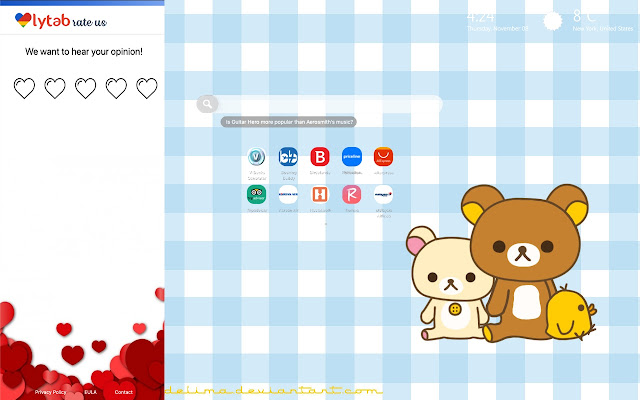Open the Priceline shortcut
Screen dimensions: 640x400
351,157
